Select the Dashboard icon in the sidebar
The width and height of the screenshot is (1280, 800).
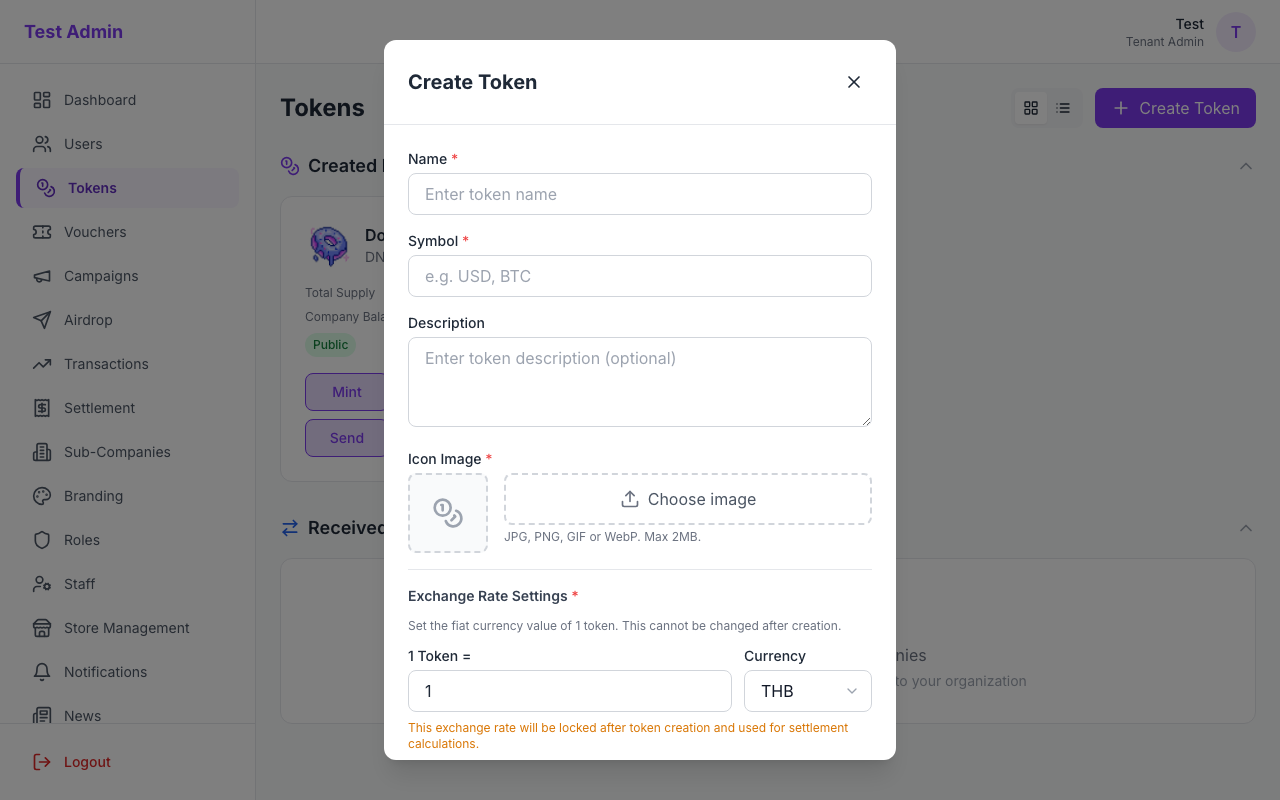pyautogui.click(x=41, y=100)
